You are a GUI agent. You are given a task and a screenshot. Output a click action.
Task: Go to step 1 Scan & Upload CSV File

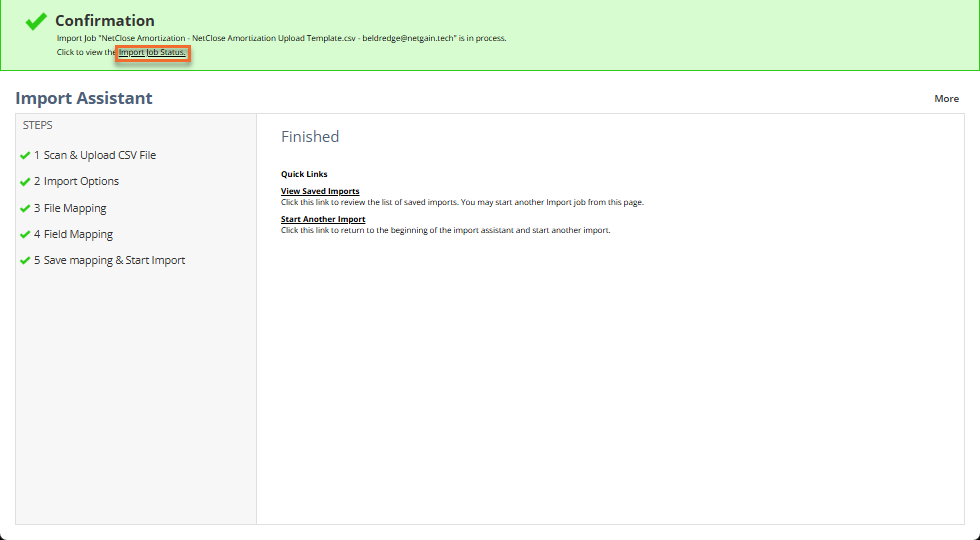coord(95,155)
